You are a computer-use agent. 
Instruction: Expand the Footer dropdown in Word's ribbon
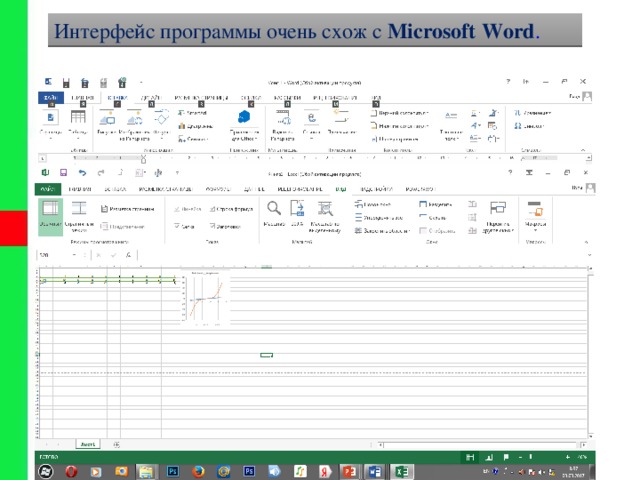coord(400,126)
